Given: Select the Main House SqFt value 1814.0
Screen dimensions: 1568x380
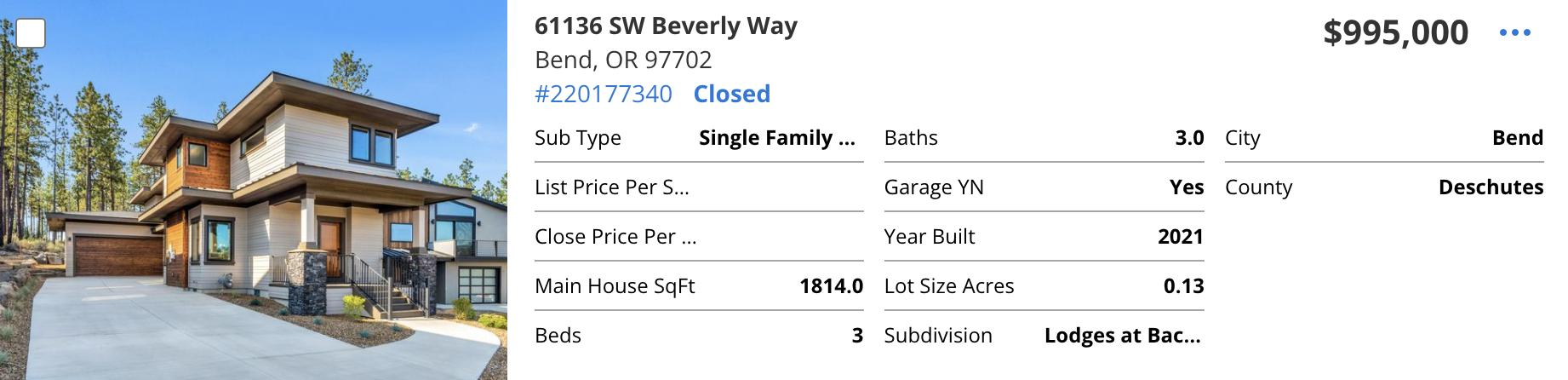Looking at the screenshot, I should (831, 286).
